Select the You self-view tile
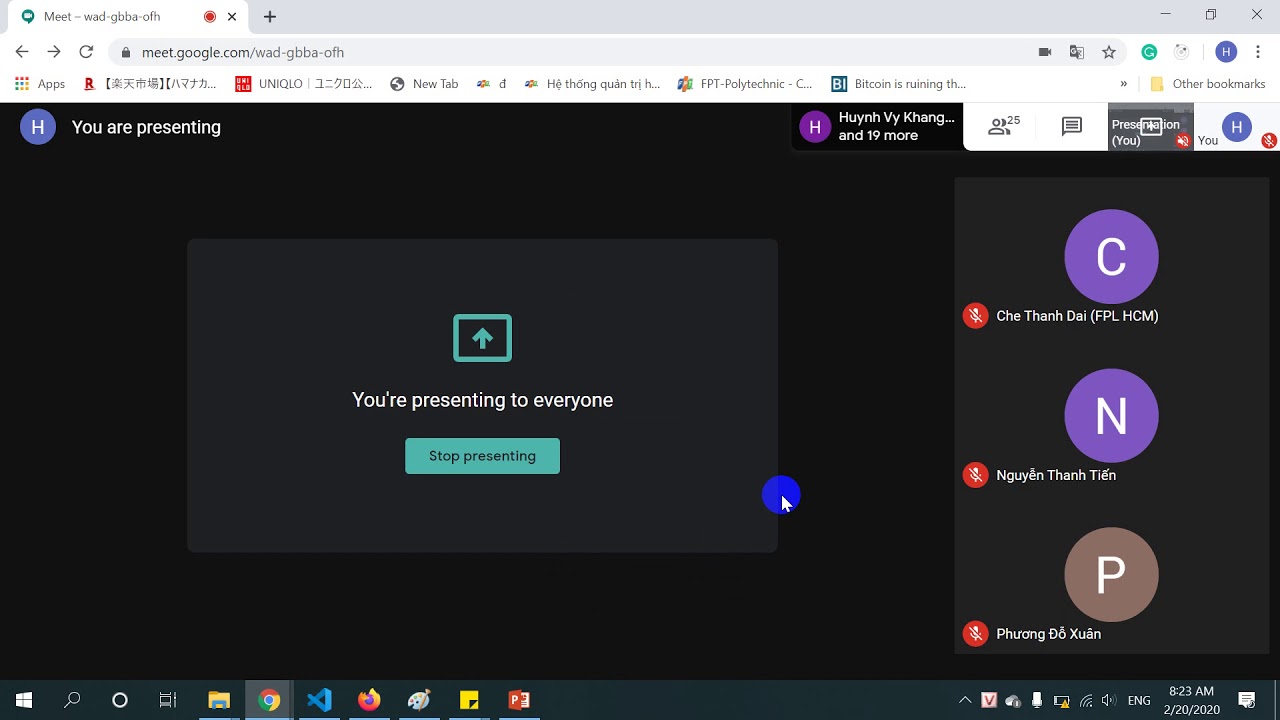1280x720 pixels. point(1237,127)
